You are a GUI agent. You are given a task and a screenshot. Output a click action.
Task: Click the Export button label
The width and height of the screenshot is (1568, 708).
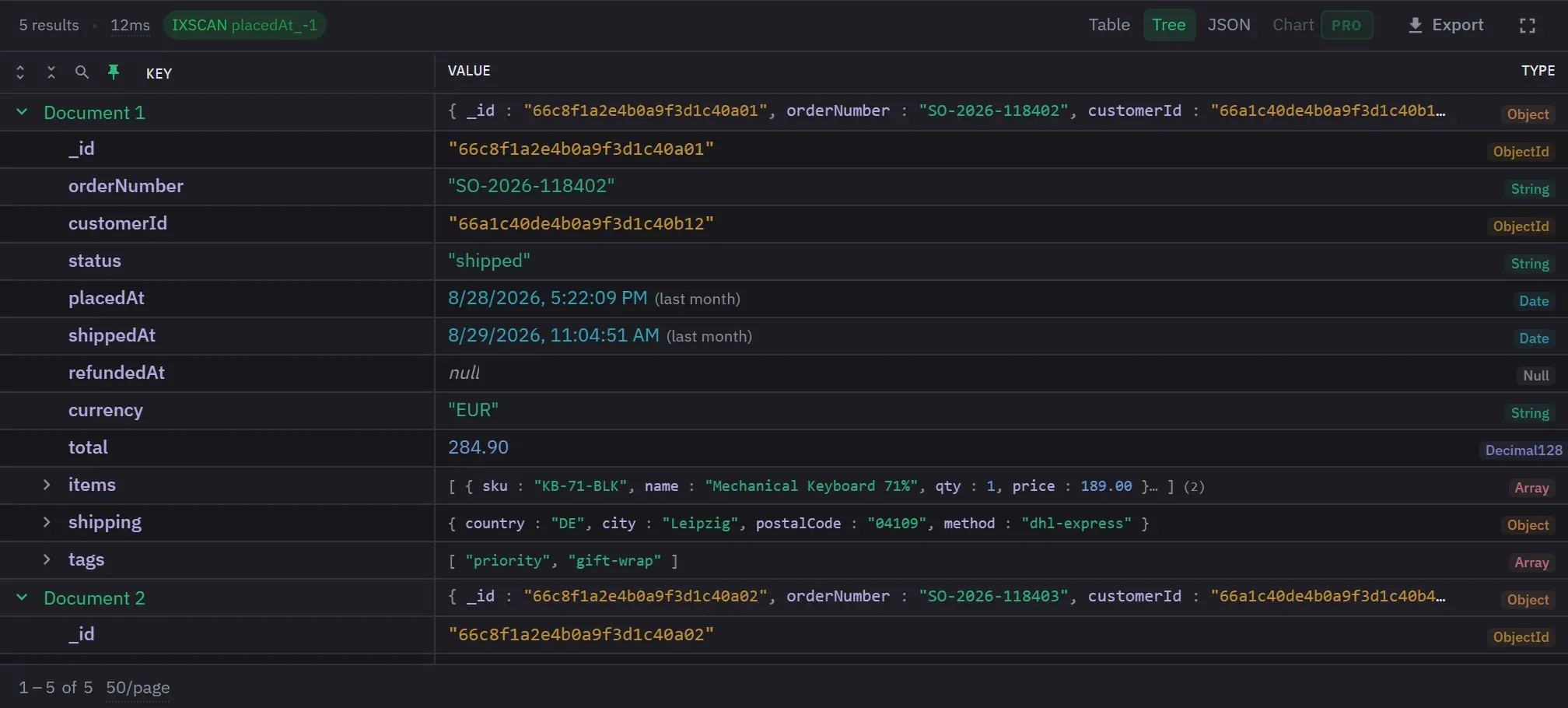coord(1458,25)
